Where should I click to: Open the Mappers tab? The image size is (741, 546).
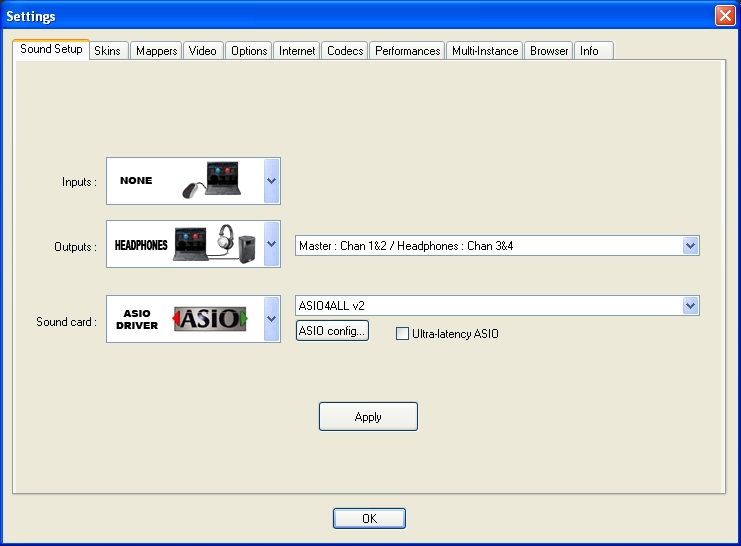pyautogui.click(x=156, y=51)
